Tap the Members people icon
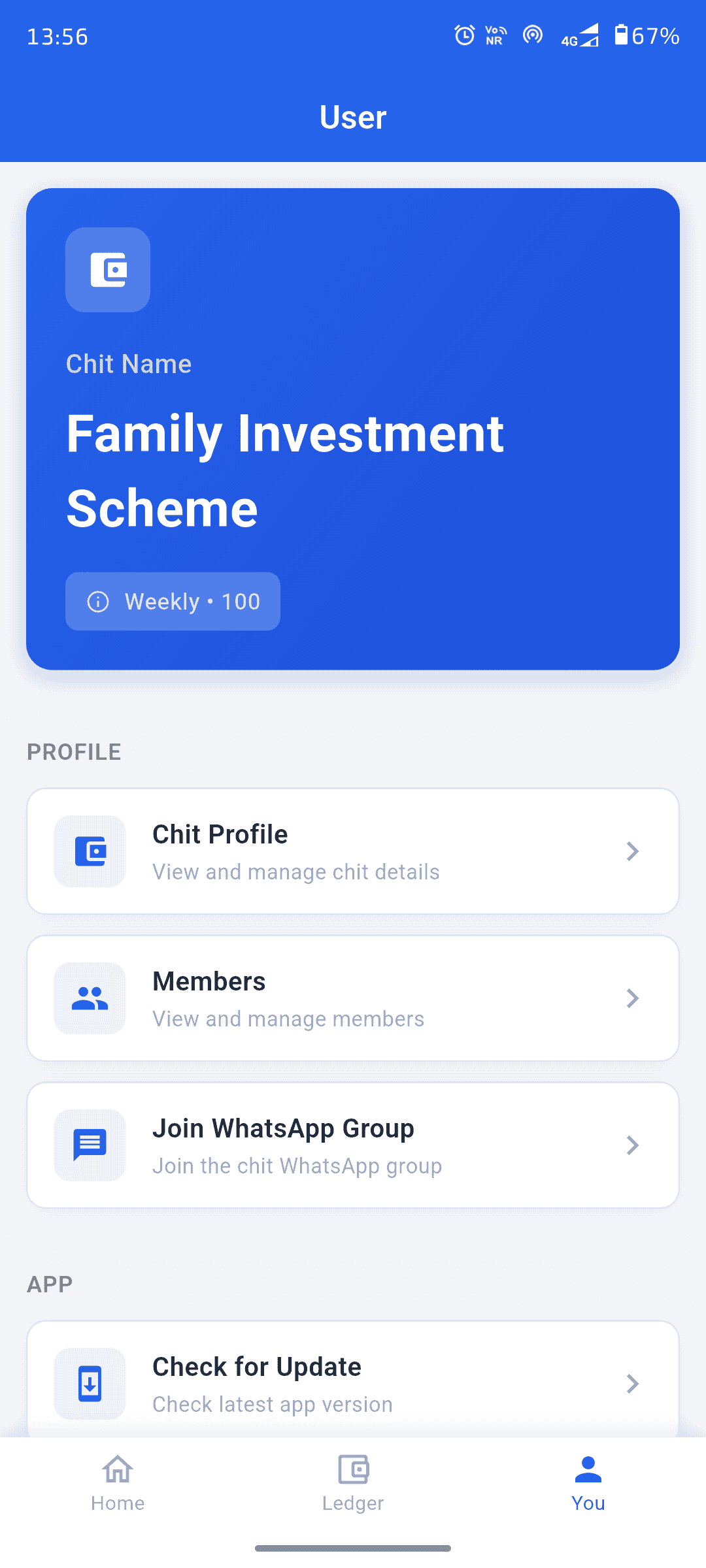Viewport: 706px width, 1568px height. [90, 998]
